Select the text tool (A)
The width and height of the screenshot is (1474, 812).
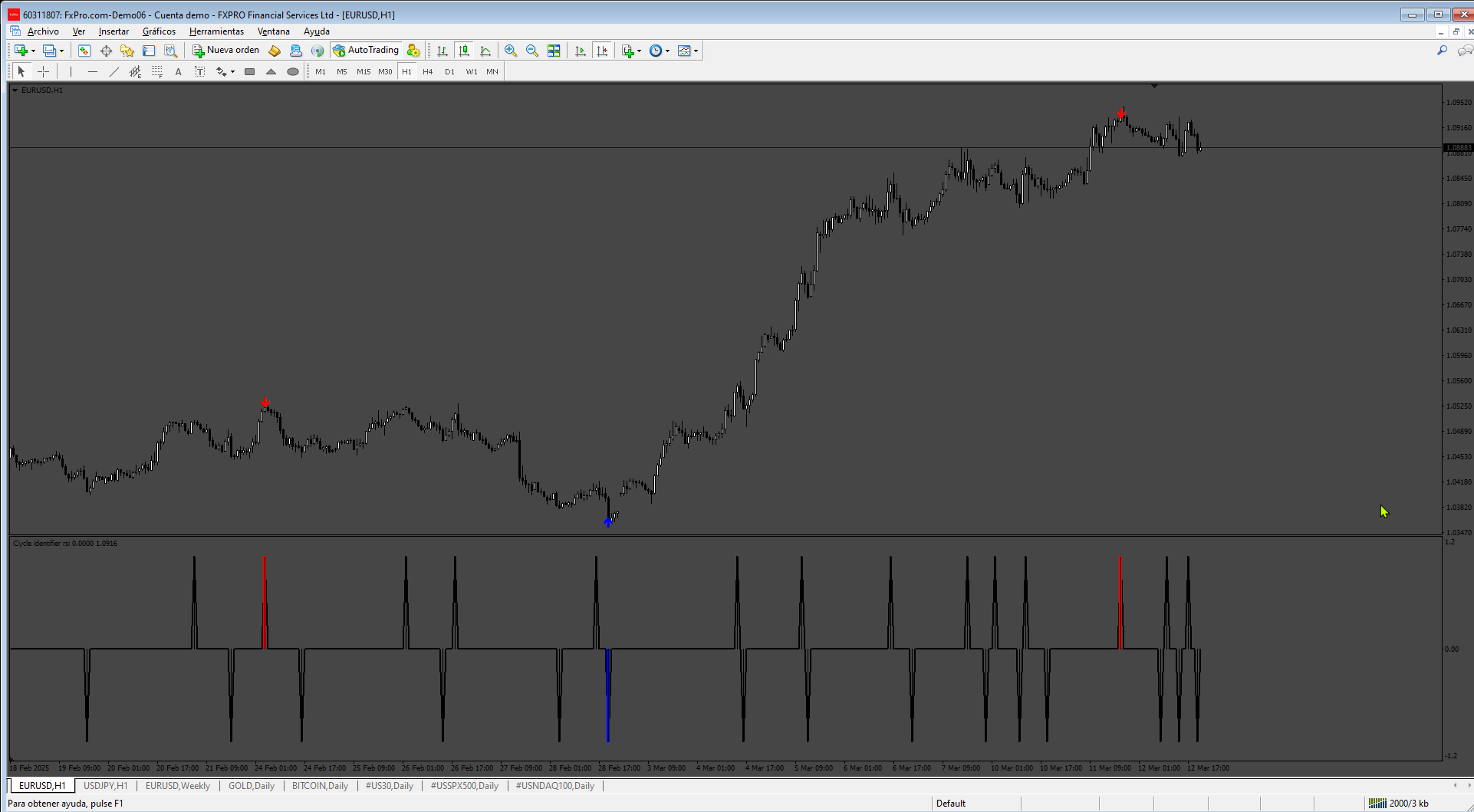coord(179,71)
